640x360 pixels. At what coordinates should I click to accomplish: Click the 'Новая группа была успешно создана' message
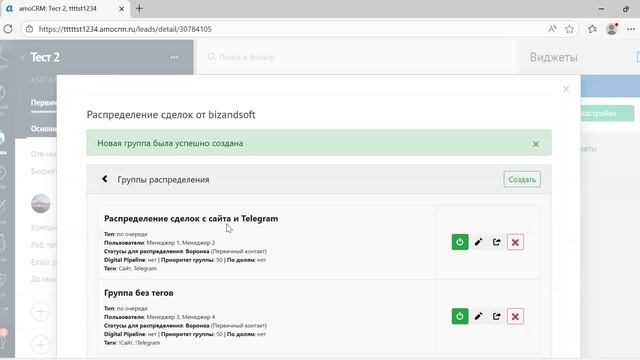tap(170, 143)
